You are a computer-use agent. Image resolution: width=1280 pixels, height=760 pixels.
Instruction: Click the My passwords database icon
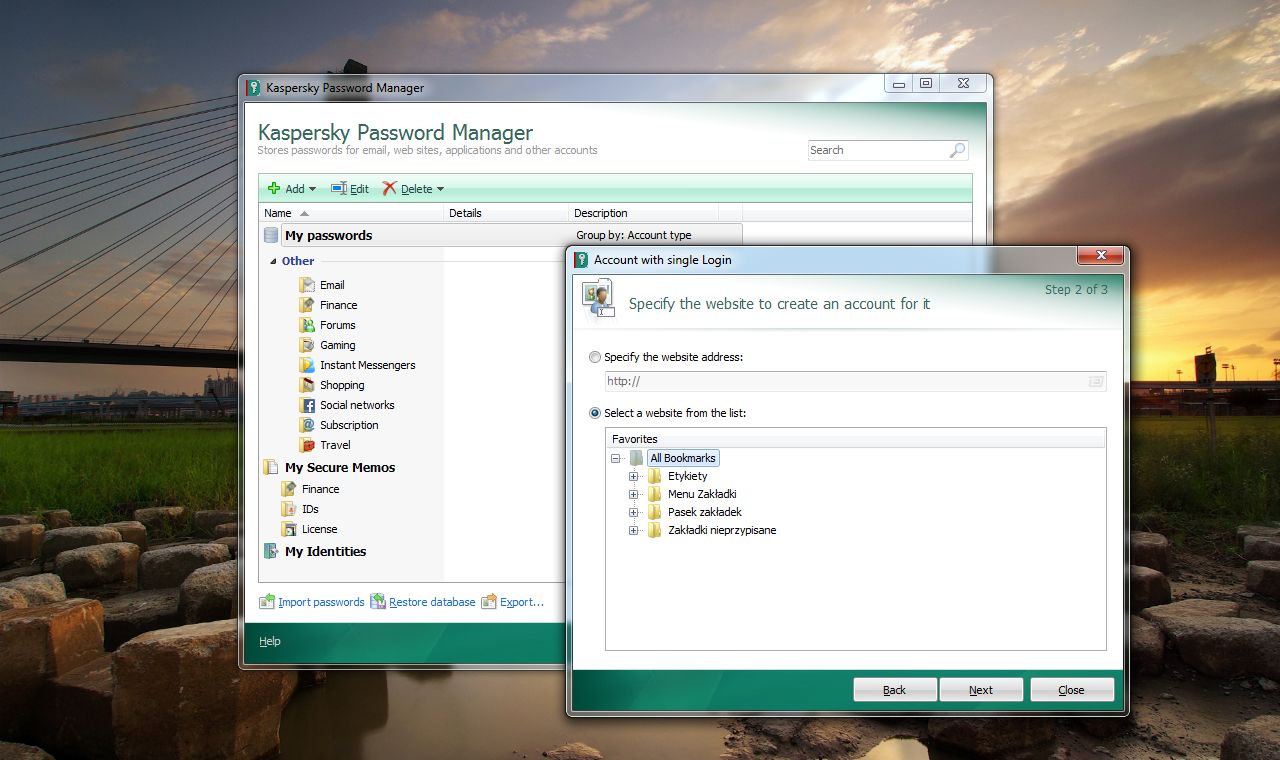(x=270, y=235)
